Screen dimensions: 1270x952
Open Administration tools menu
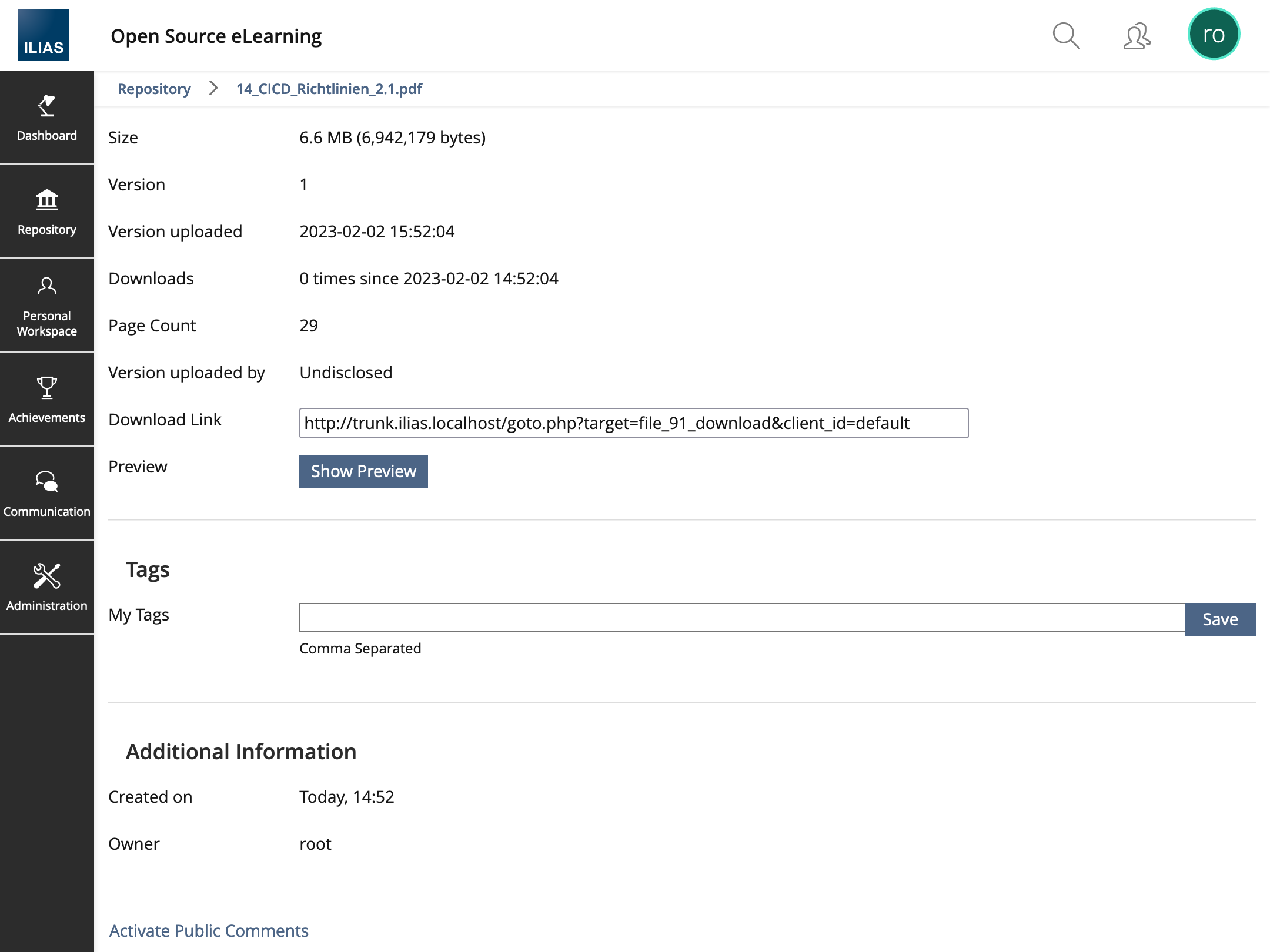click(x=47, y=588)
